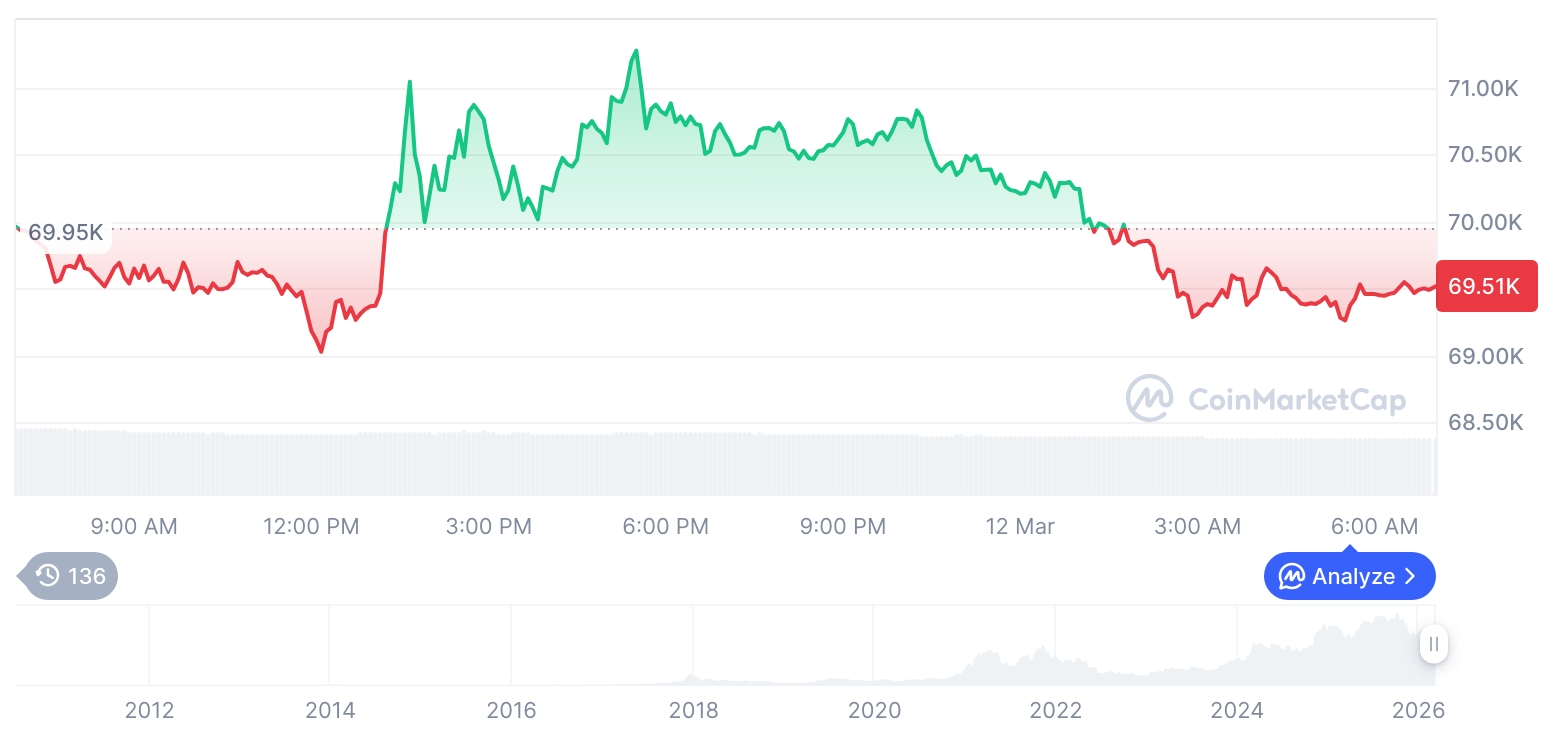Click the CoinMarketCap watermark text
The image size is (1566, 732).
coord(1296,400)
